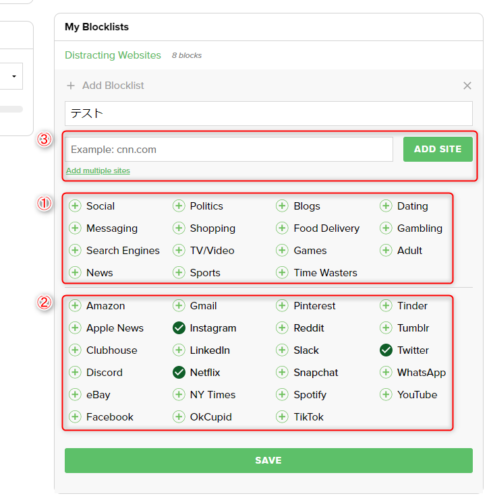Add Reddit using its plus icon
Image resolution: width=491 pixels, height=500 pixels.
[282, 328]
